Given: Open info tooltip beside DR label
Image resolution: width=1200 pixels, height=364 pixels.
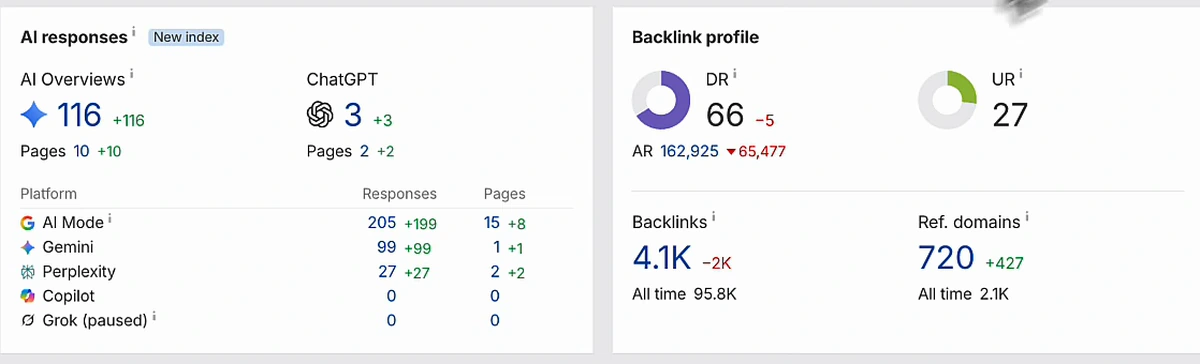Looking at the screenshot, I should (735, 74).
